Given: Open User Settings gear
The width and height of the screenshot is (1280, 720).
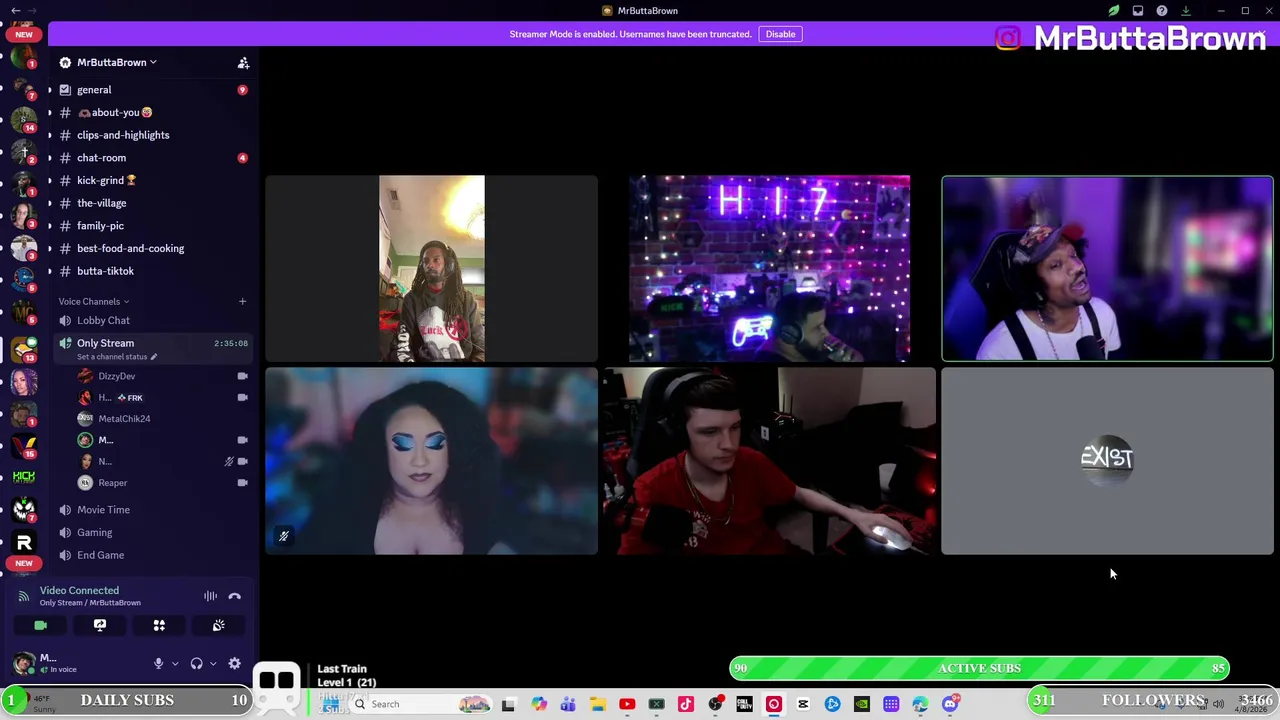Looking at the screenshot, I should click(x=234, y=663).
